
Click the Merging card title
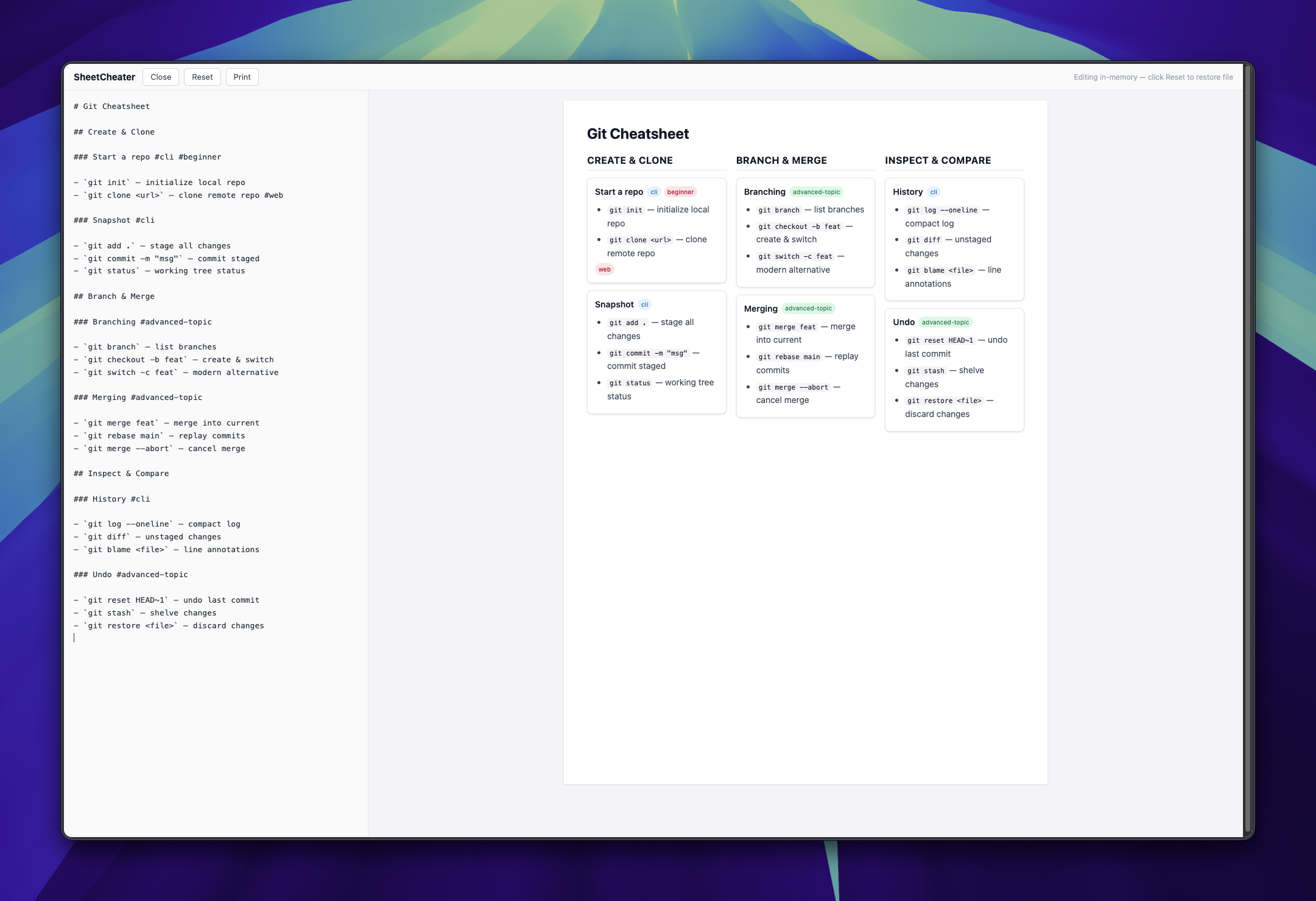point(761,309)
